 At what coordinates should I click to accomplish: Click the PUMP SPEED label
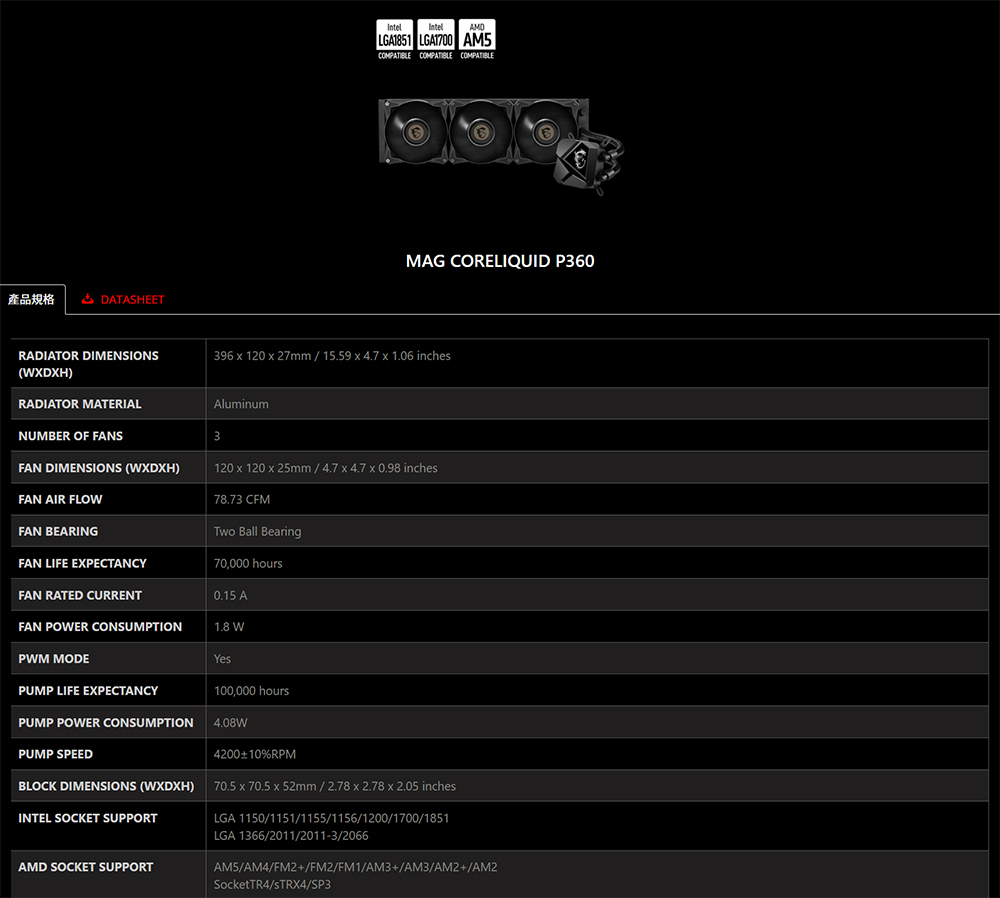(55, 754)
